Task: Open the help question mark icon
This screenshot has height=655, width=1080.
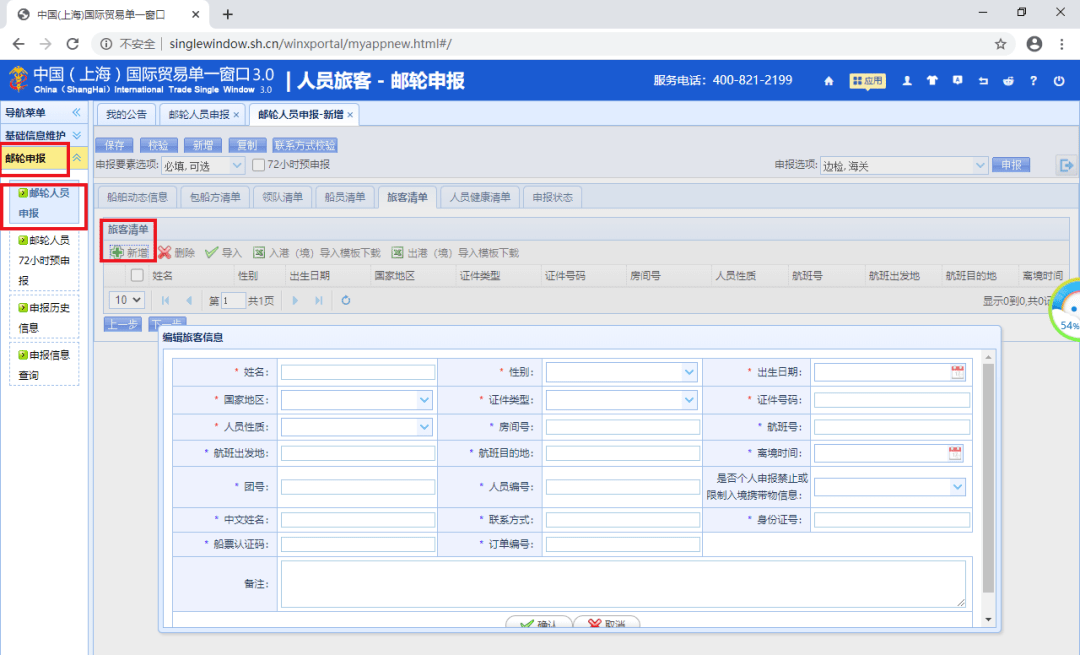Action: [x=1033, y=81]
